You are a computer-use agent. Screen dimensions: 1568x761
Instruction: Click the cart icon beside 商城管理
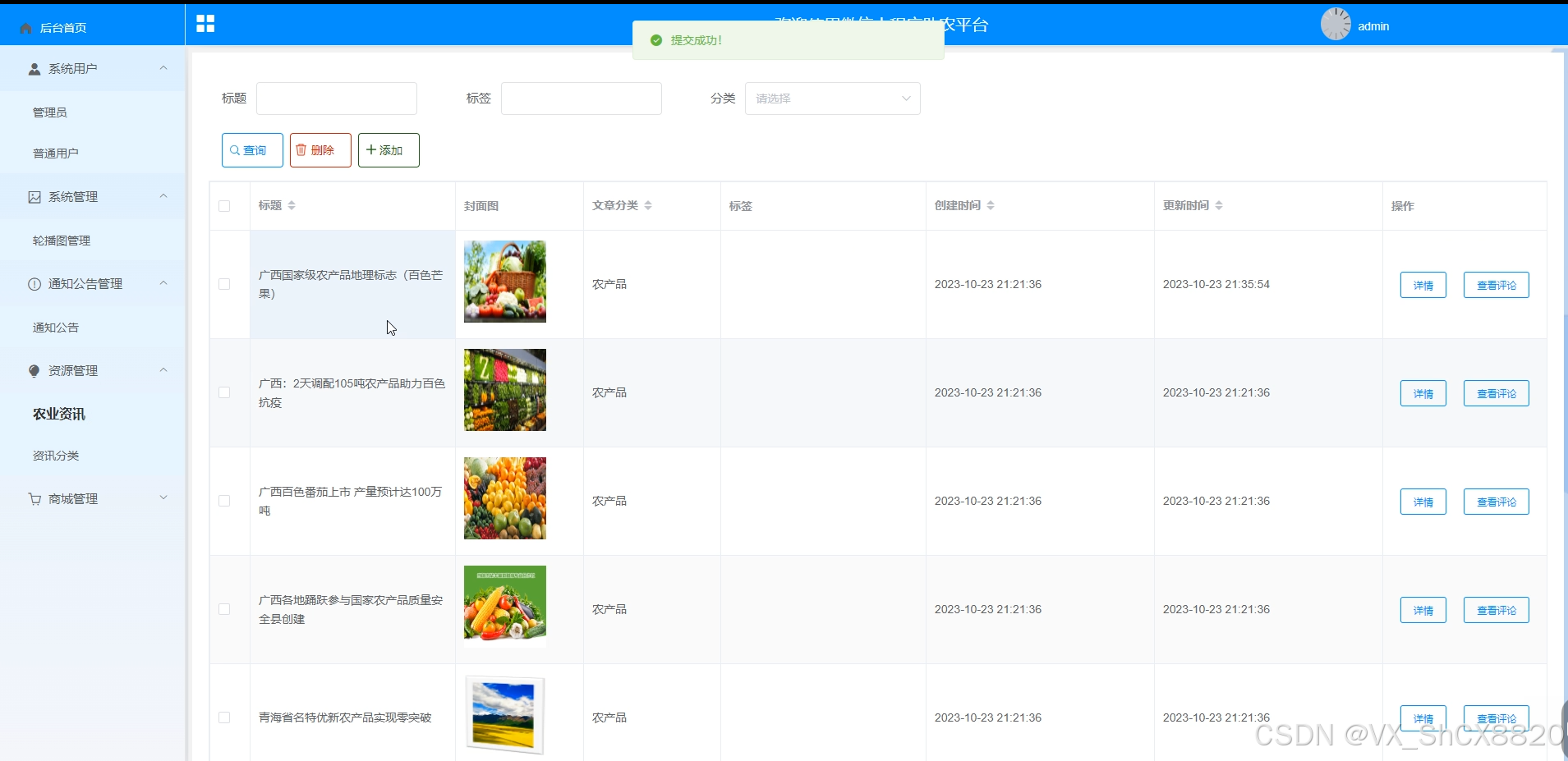34,499
